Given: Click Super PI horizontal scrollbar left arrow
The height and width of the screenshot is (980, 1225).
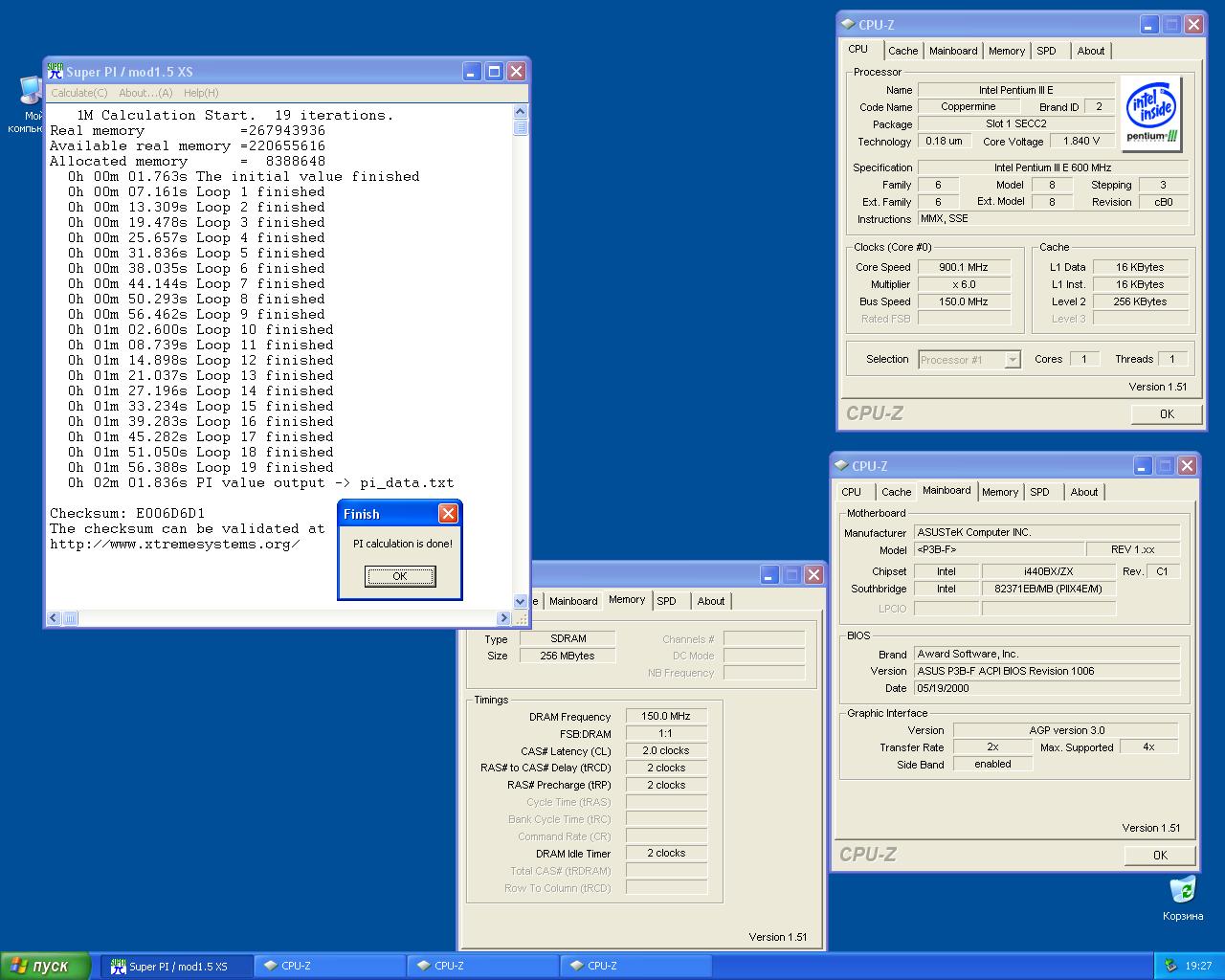Looking at the screenshot, I should (x=54, y=618).
